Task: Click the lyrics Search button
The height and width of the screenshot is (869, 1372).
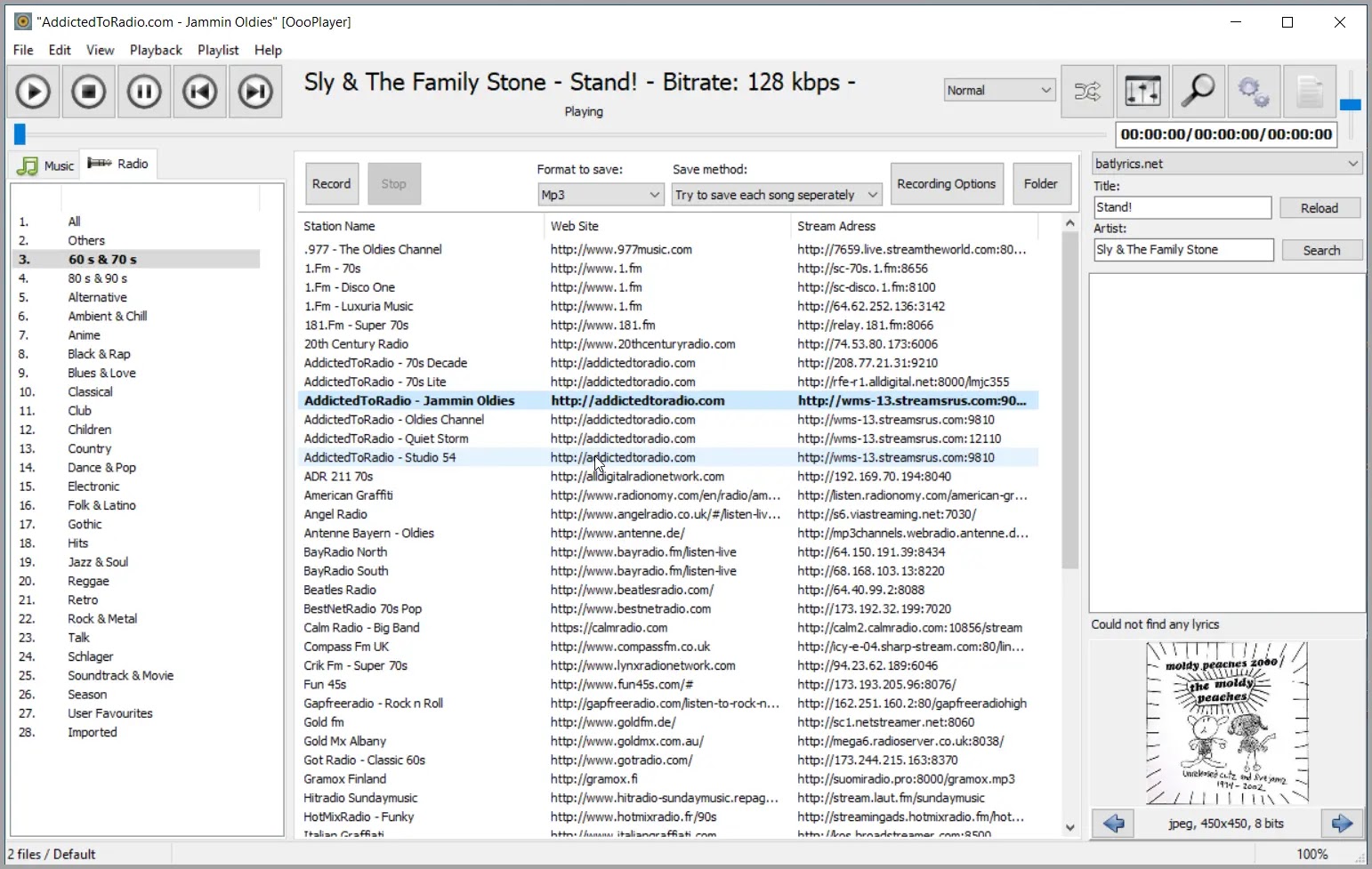Action: pyautogui.click(x=1321, y=251)
